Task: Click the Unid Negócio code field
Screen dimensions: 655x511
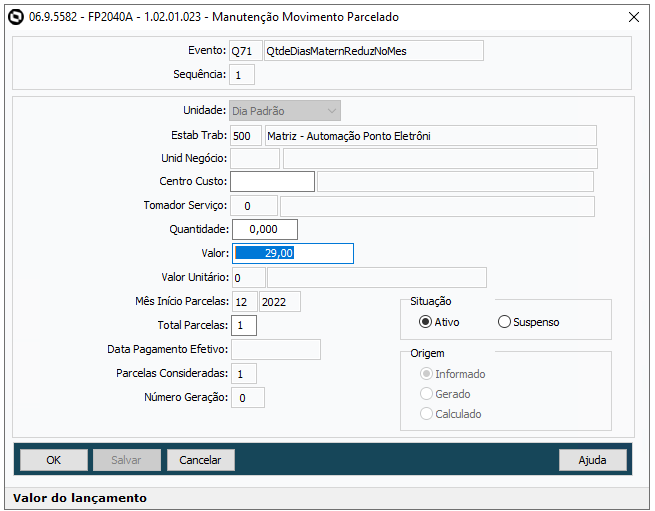Action: click(255, 159)
